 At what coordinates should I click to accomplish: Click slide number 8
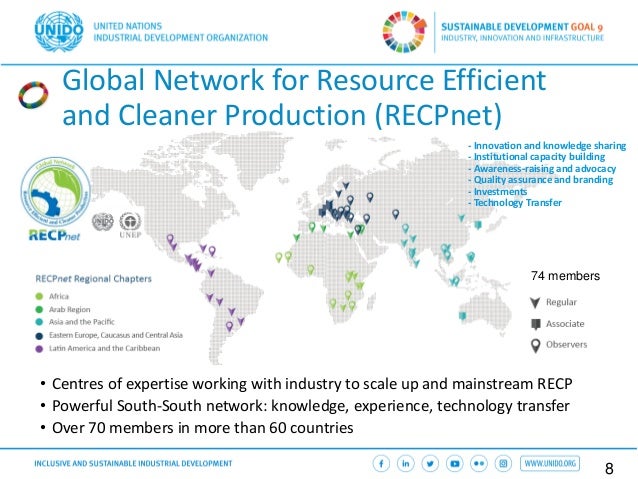[x=609, y=468]
